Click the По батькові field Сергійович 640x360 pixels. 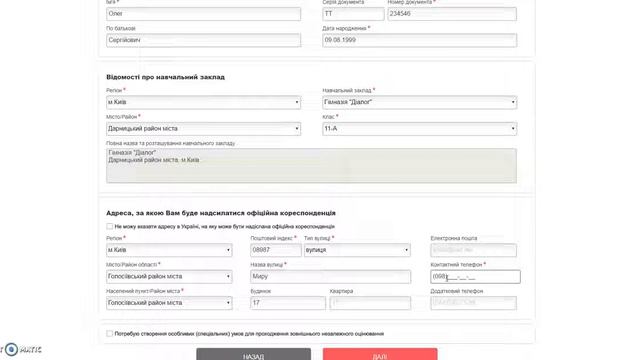point(203,40)
